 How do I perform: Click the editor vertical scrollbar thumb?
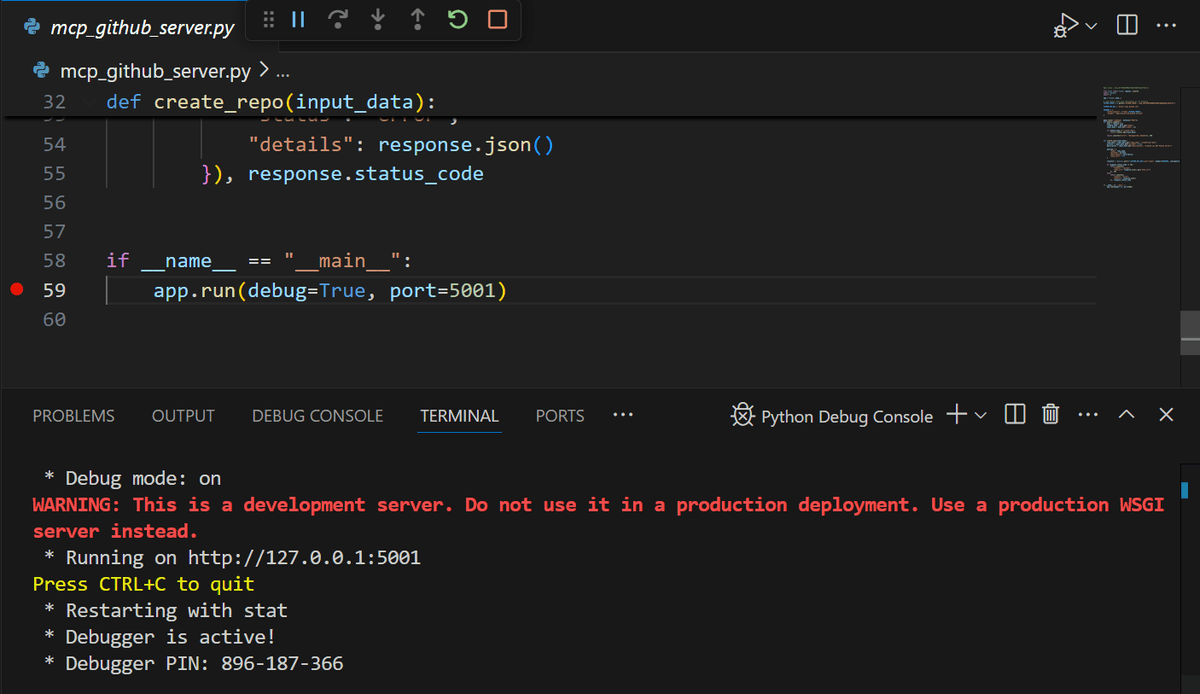point(1189,332)
